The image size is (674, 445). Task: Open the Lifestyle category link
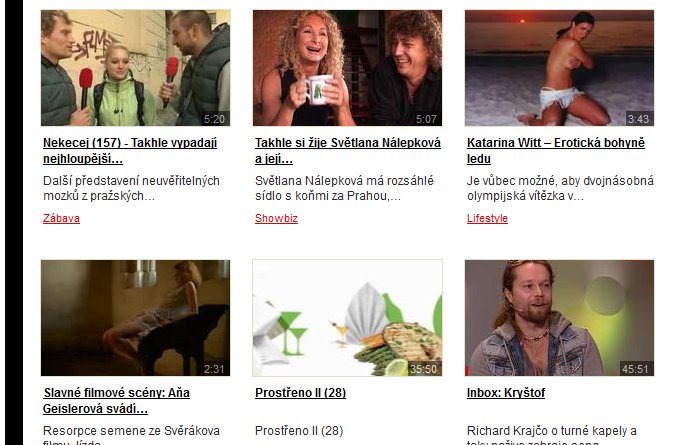coord(487,218)
